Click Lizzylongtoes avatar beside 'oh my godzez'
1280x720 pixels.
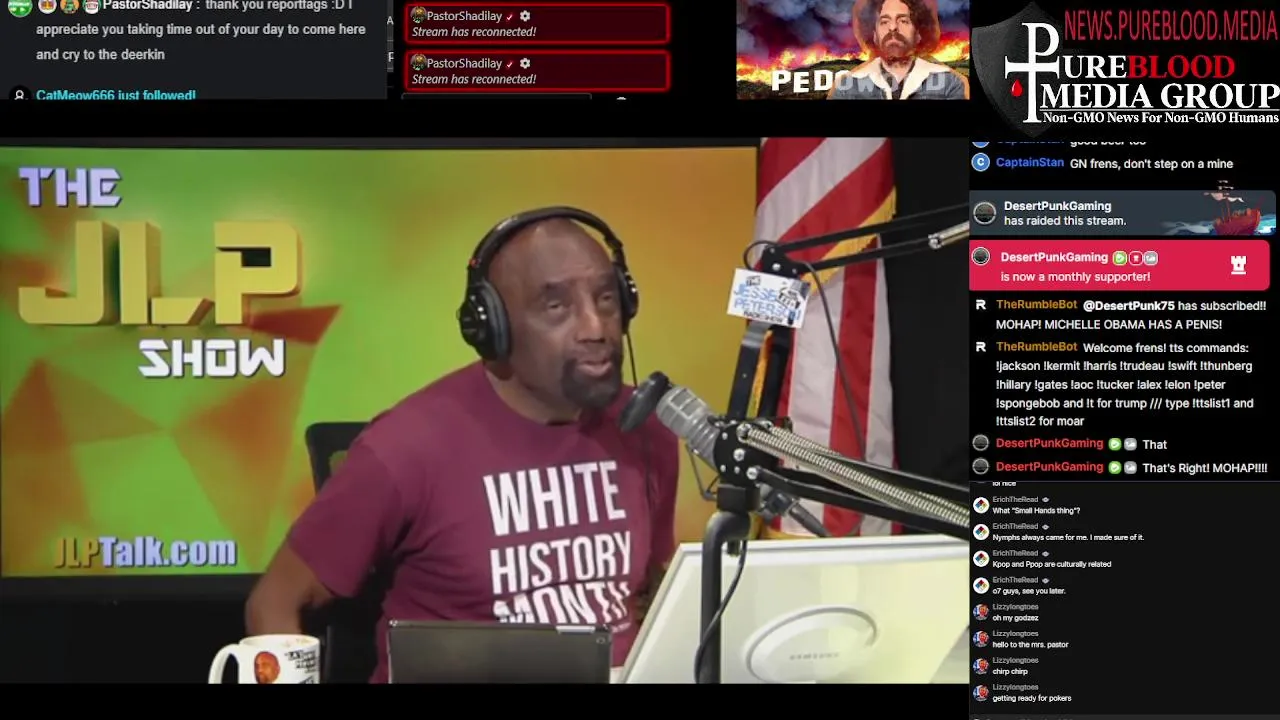pos(981,612)
